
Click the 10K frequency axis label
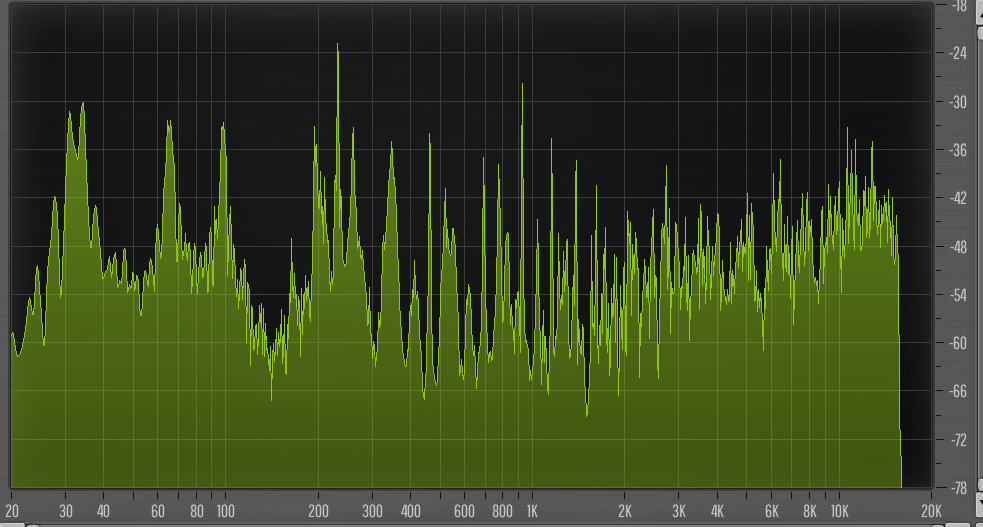pos(839,511)
